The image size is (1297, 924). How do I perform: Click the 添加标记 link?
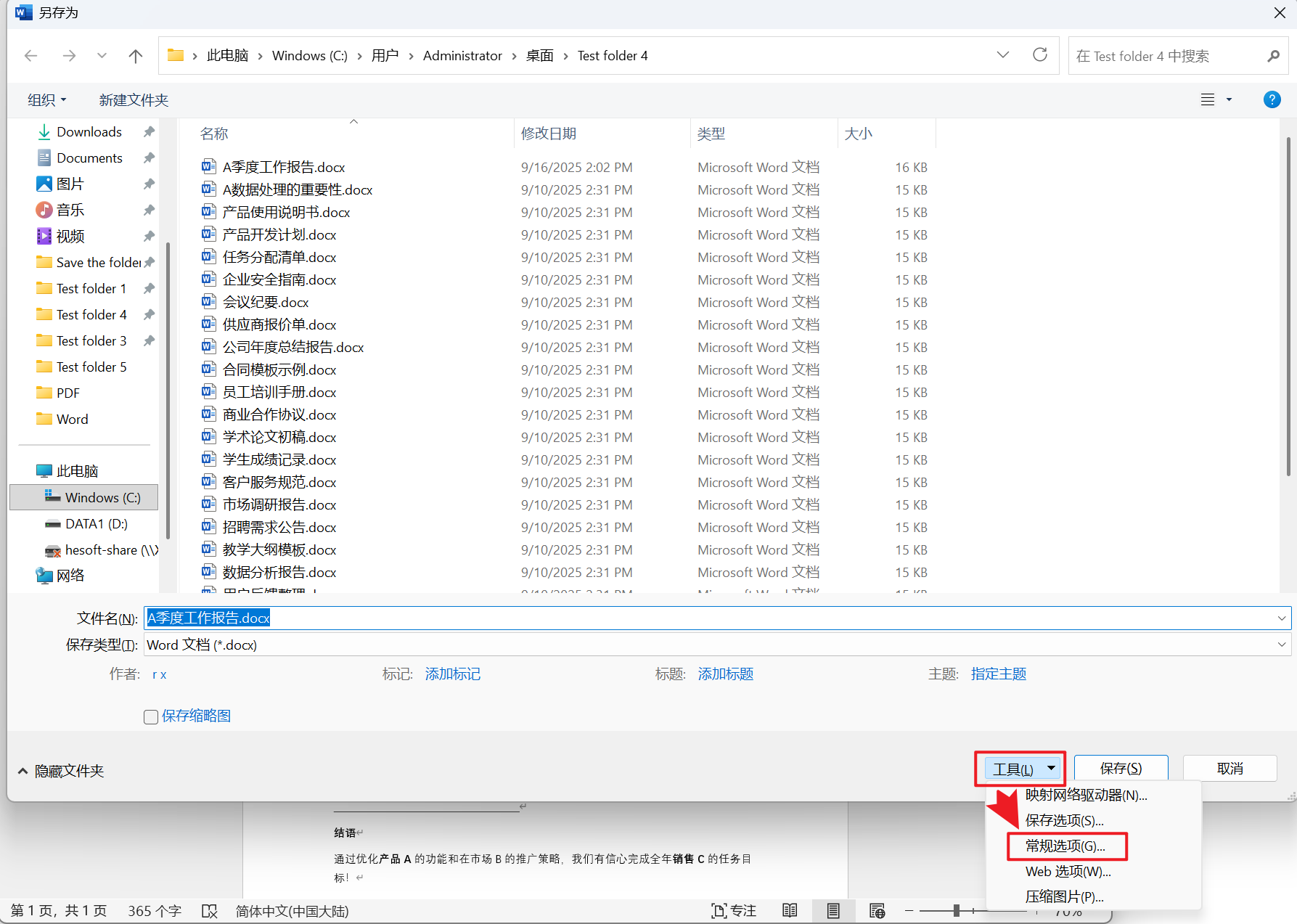tap(453, 674)
